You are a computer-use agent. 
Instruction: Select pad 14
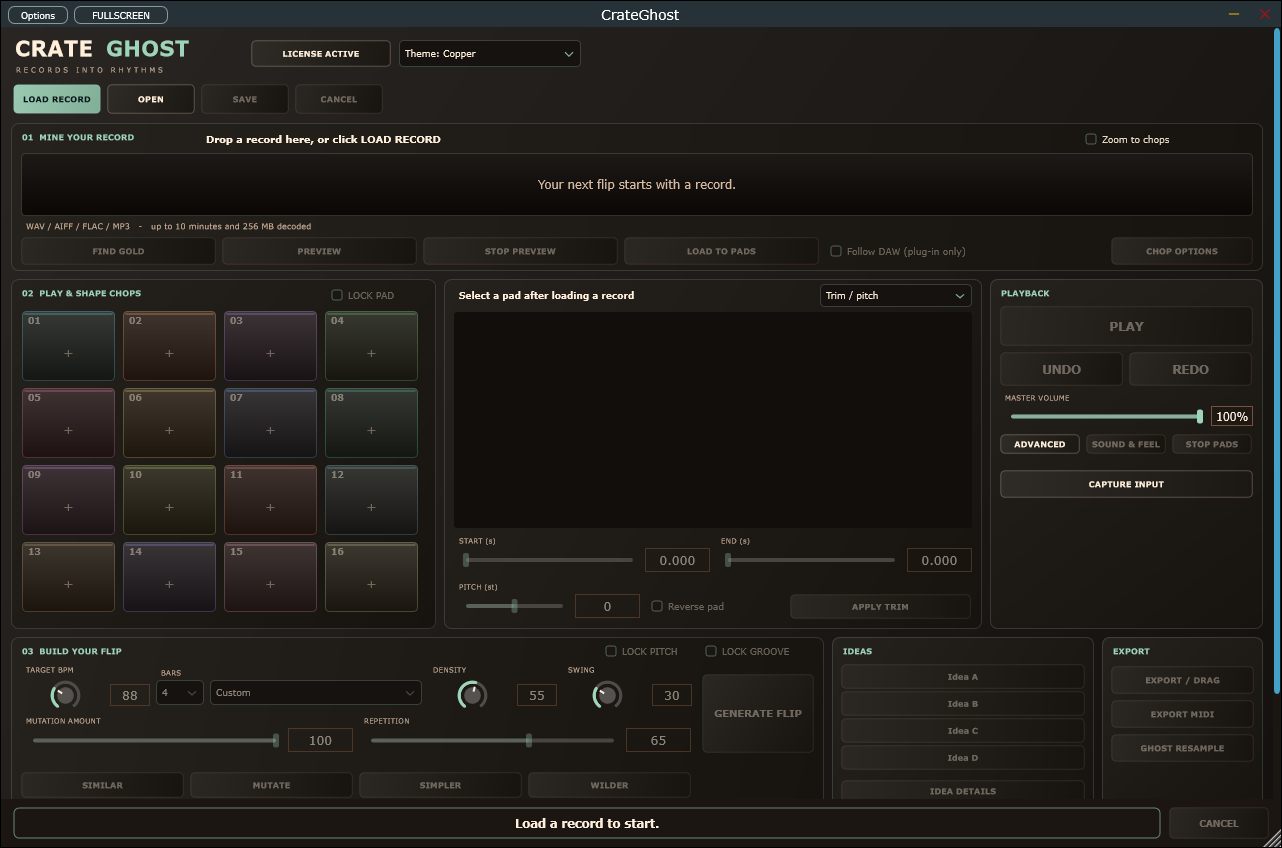[169, 577]
